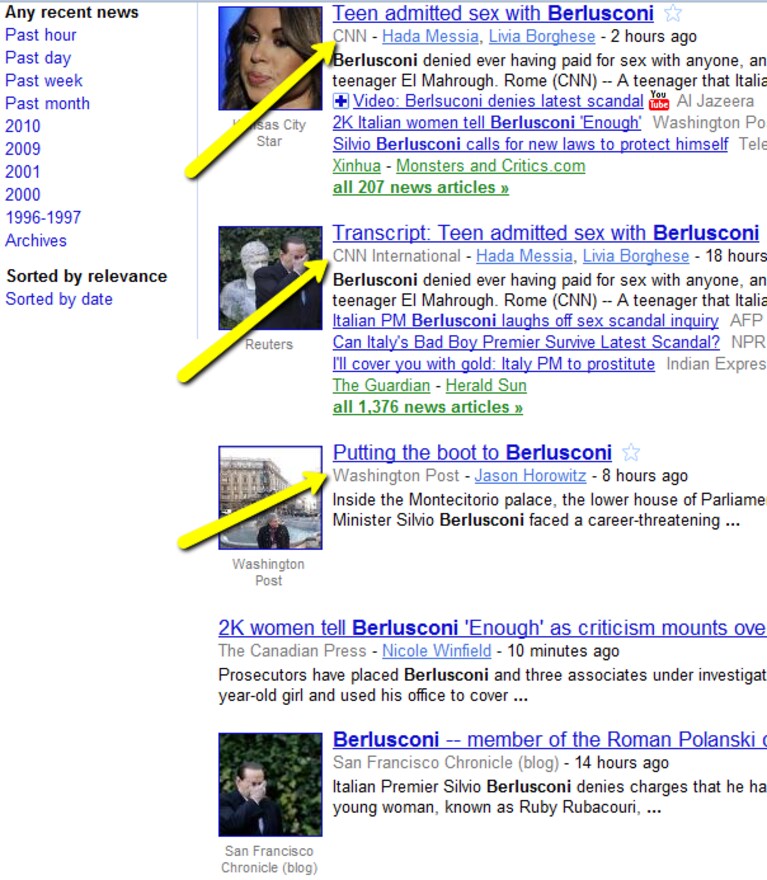This screenshot has height=880, width=767.
Task: Click 'AFP' source text
Action: (x=746, y=321)
